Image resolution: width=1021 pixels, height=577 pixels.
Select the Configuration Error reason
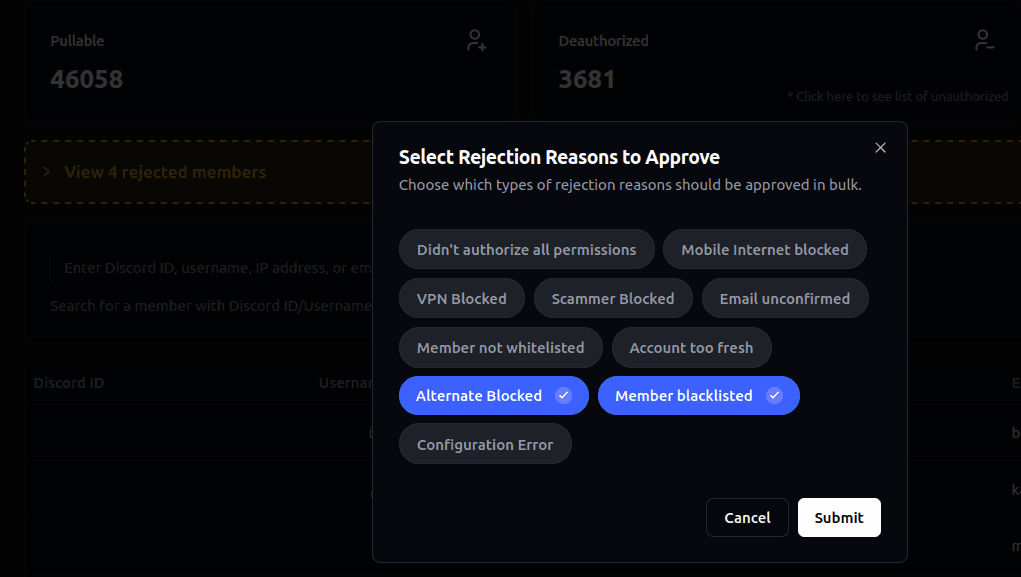tap(484, 445)
